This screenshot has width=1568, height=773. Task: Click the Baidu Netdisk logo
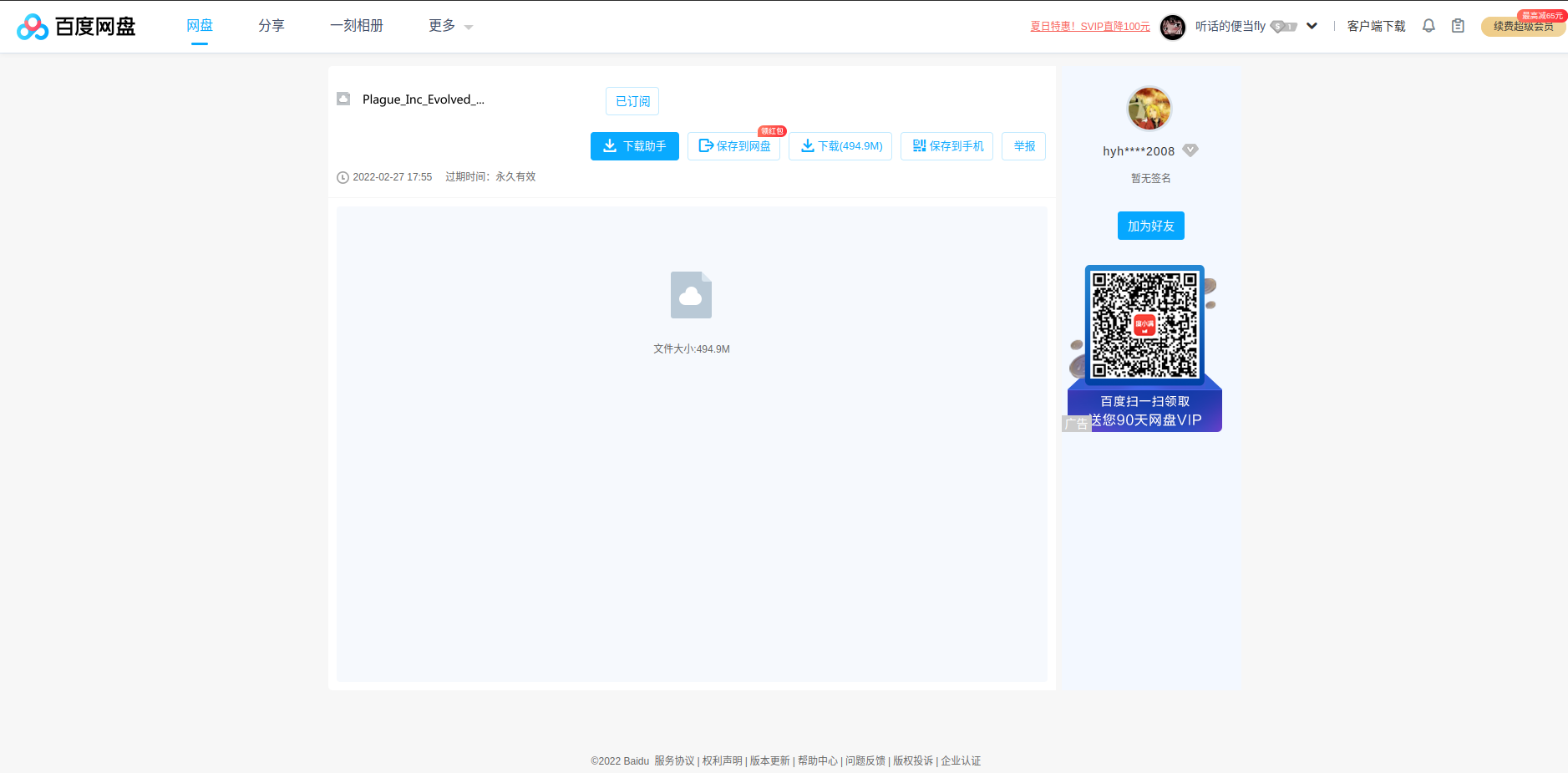[x=76, y=27]
